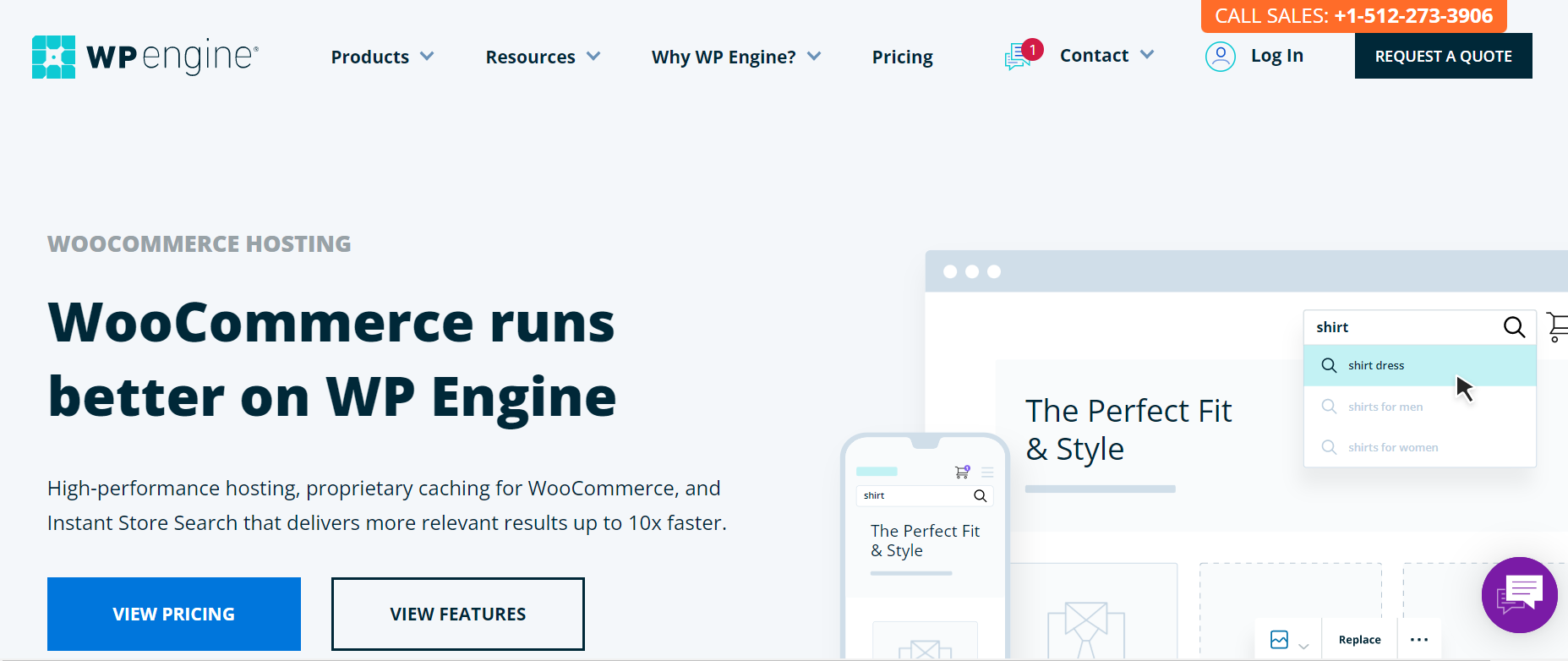
Task: Click the shopping cart icon in desktop mockup
Action: 1557,327
